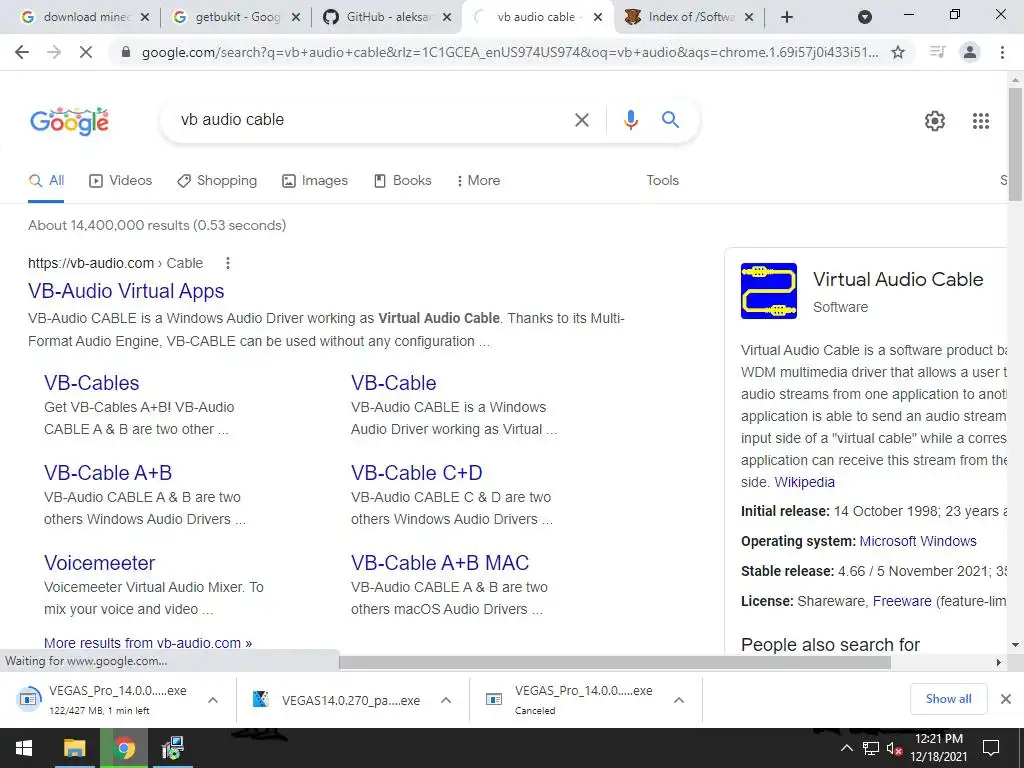Switch to the GitHub aleksa tab

tap(385, 18)
